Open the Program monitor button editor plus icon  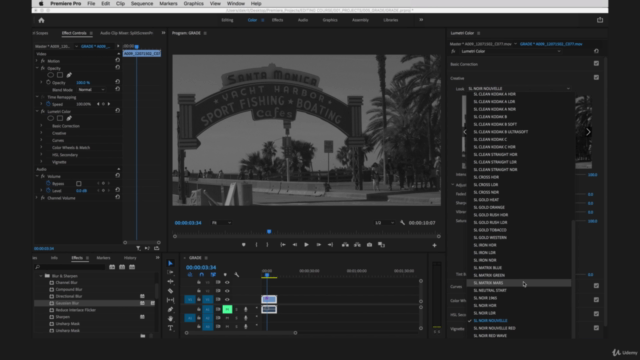click(434, 245)
